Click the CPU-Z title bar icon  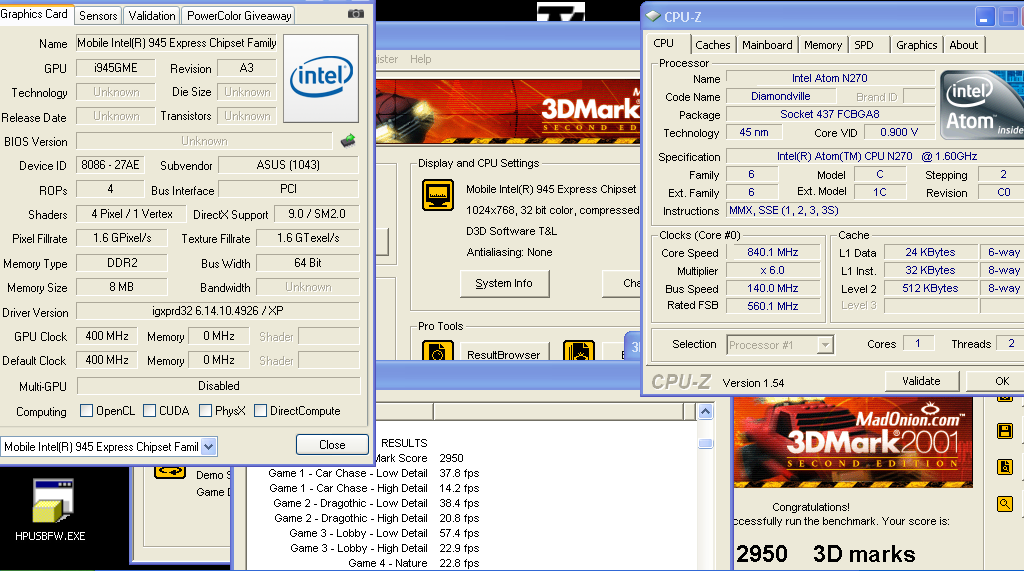653,16
